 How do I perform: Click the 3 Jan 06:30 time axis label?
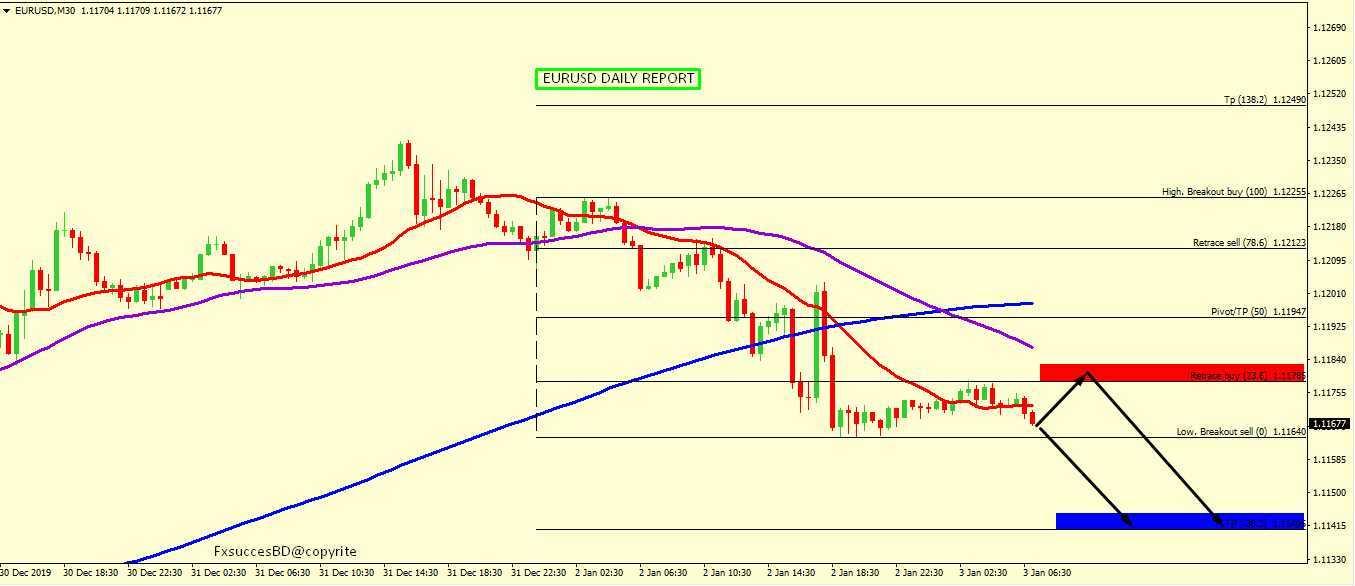coord(1047,573)
